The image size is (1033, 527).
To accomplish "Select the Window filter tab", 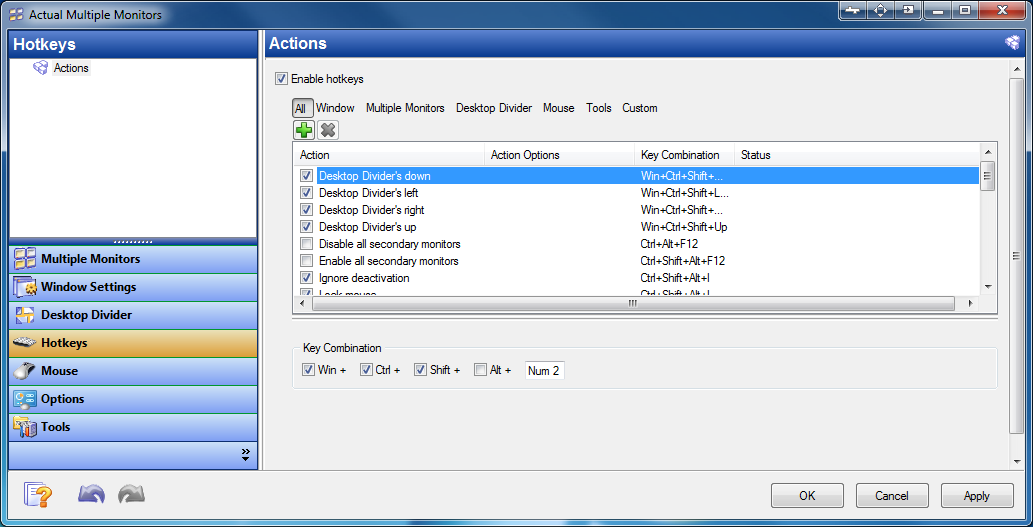I will 335,108.
